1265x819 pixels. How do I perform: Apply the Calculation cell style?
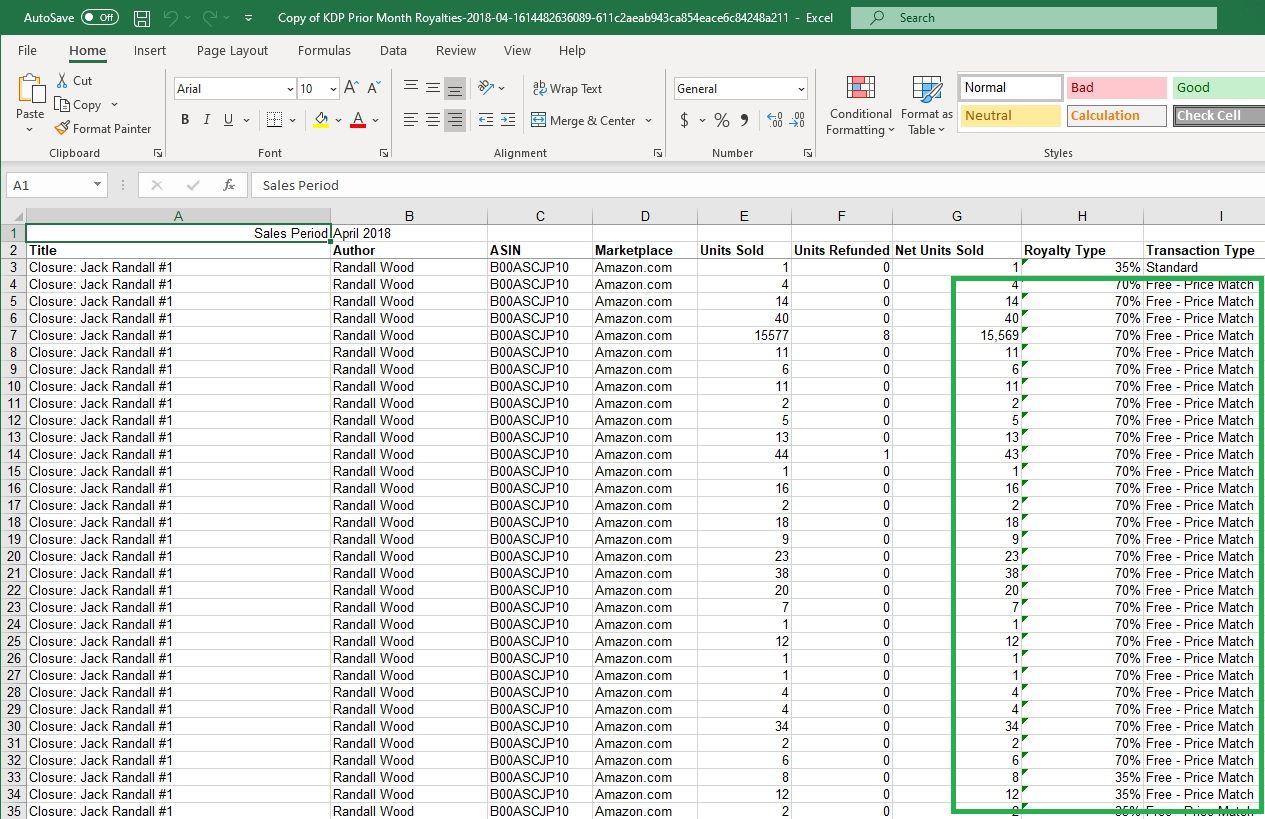1117,116
